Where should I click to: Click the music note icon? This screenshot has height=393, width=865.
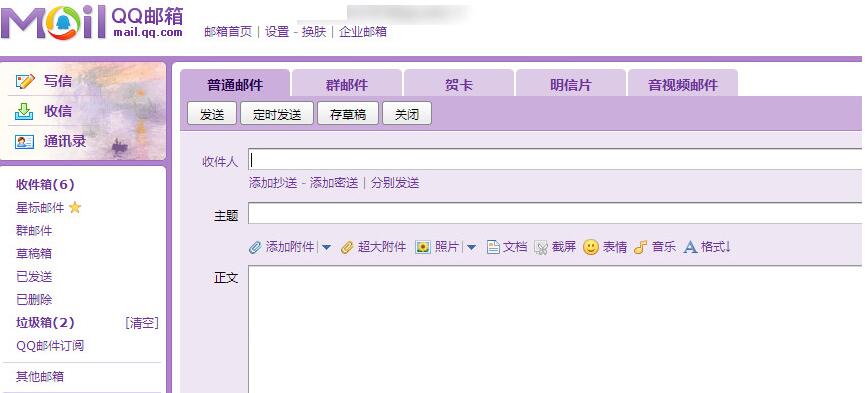pyautogui.click(x=640, y=247)
